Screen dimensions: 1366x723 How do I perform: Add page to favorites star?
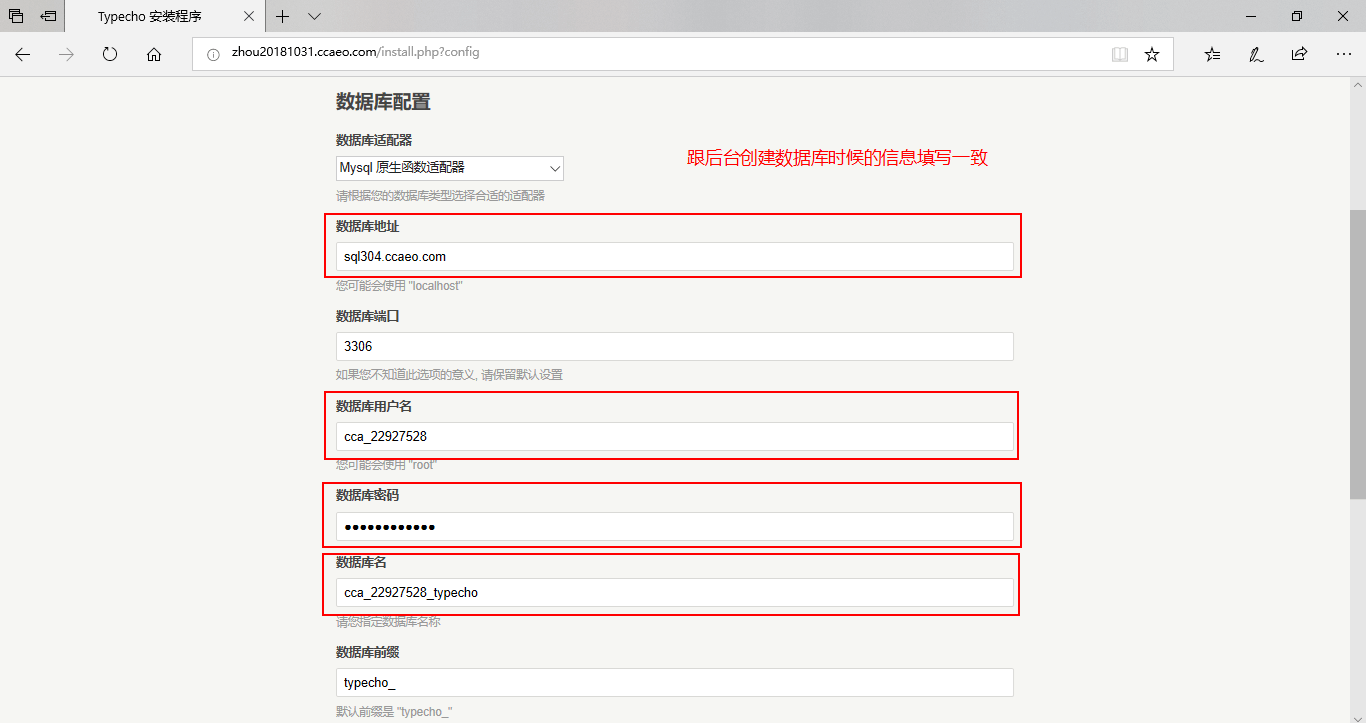[x=1152, y=54]
